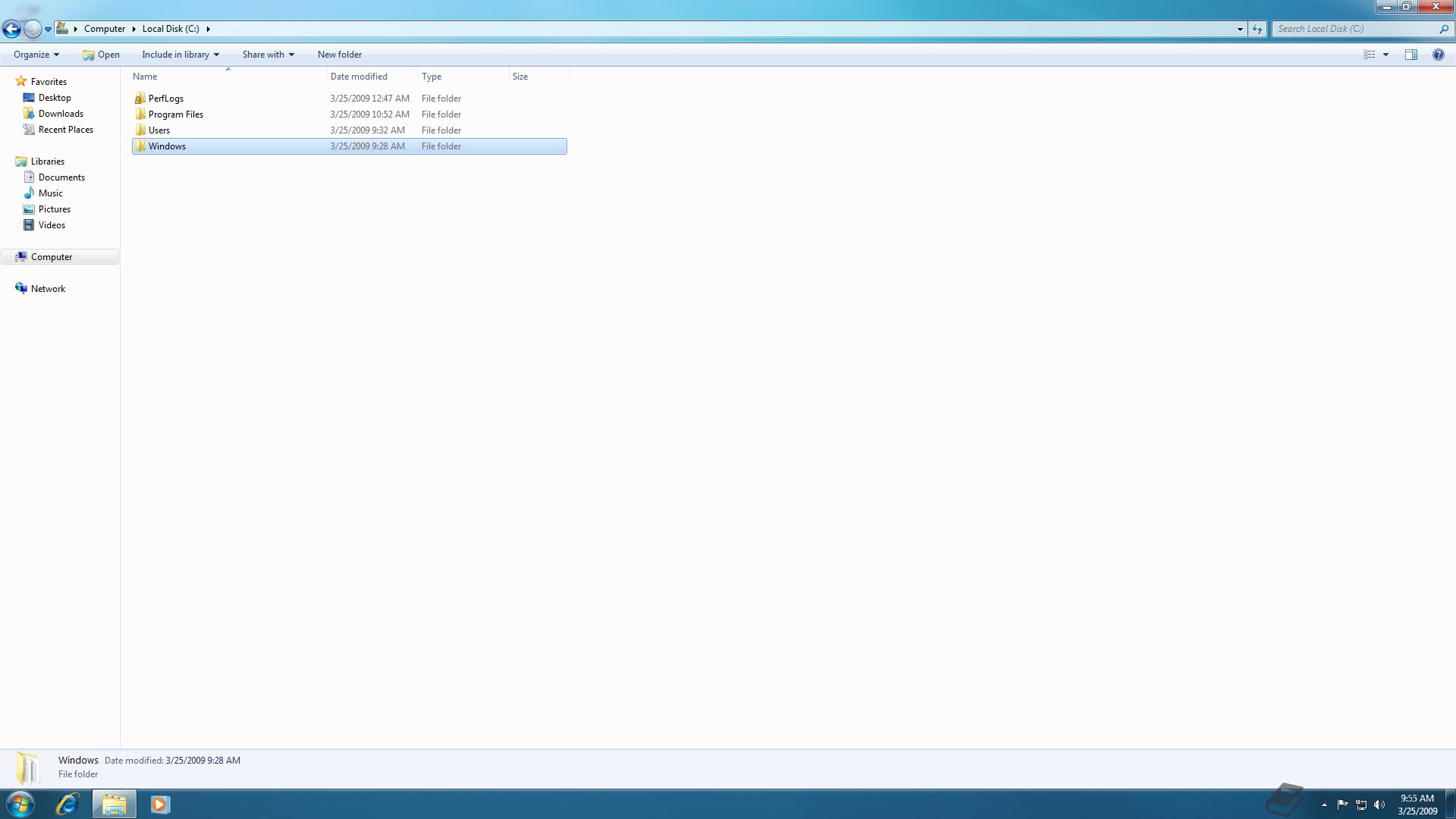Screen dimensions: 1456x819
Task: Click the Network icon in sidebar
Action: tap(21, 288)
